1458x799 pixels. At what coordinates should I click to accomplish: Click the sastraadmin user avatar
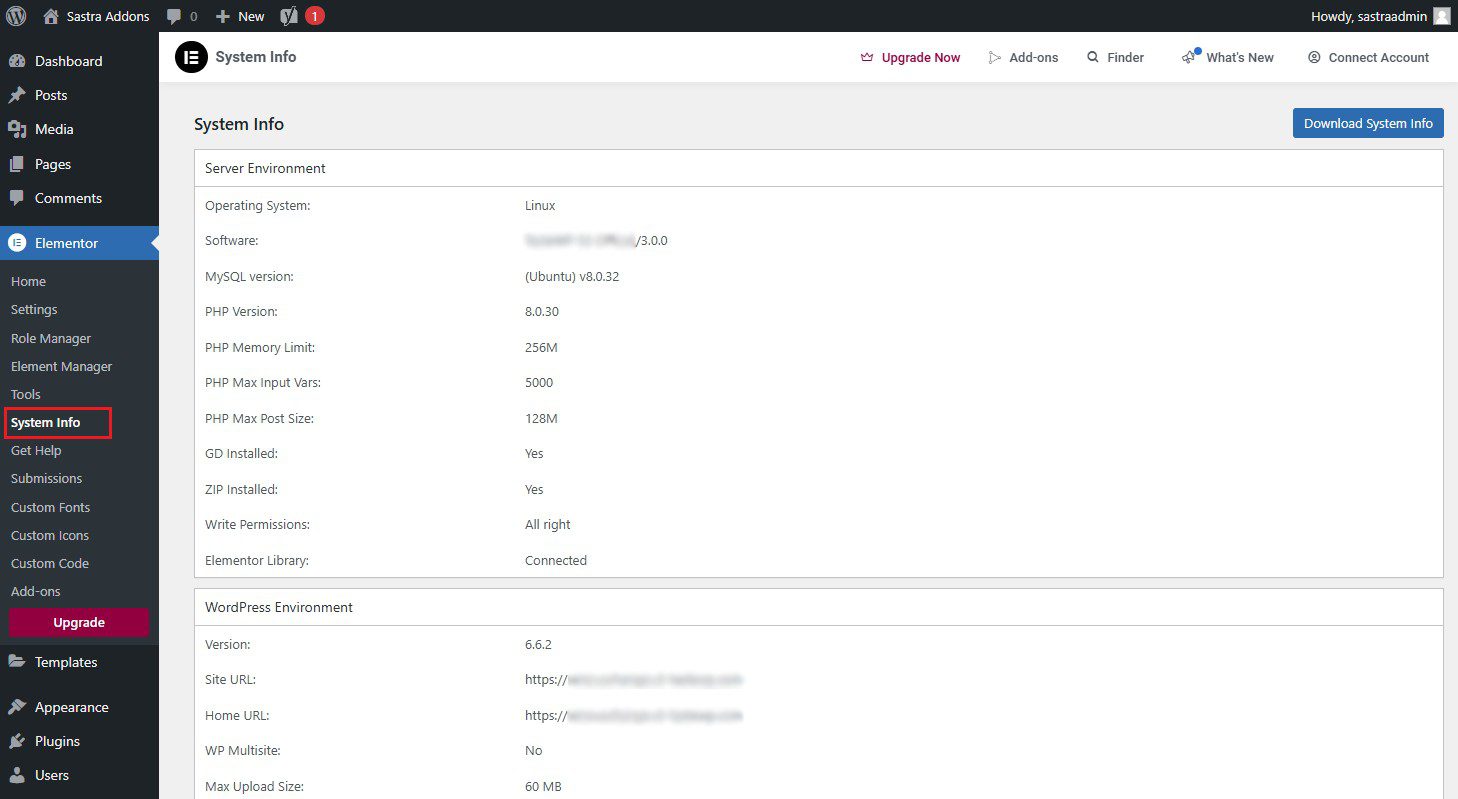pos(1441,16)
